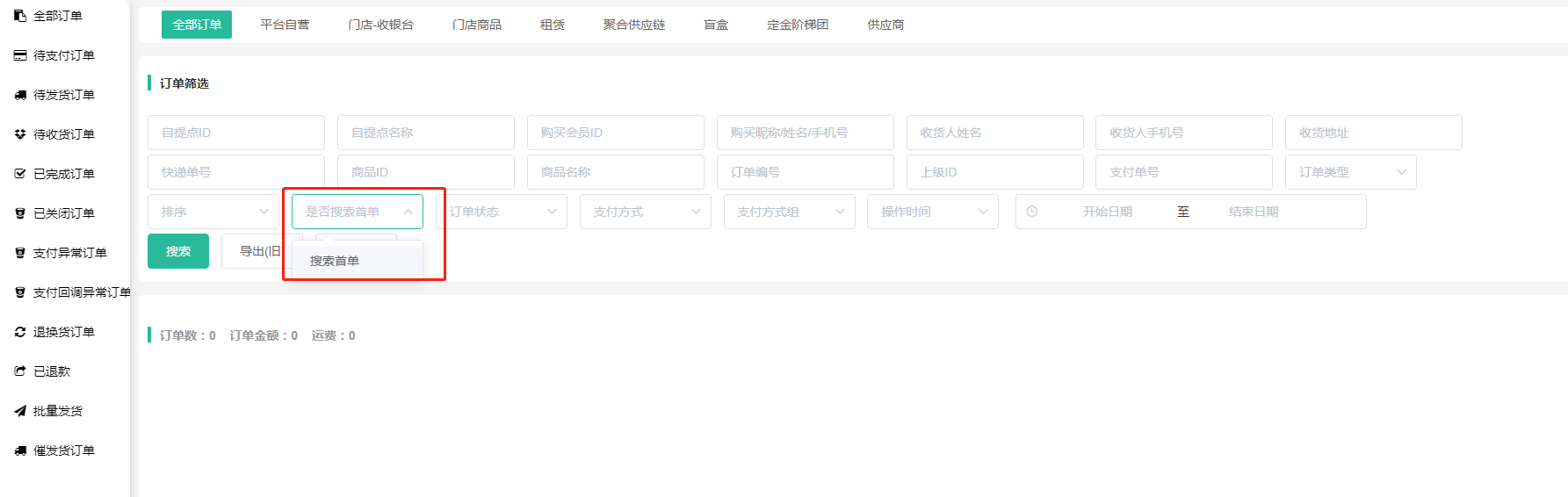Open the 订单类型 dropdown

pyautogui.click(x=1351, y=172)
